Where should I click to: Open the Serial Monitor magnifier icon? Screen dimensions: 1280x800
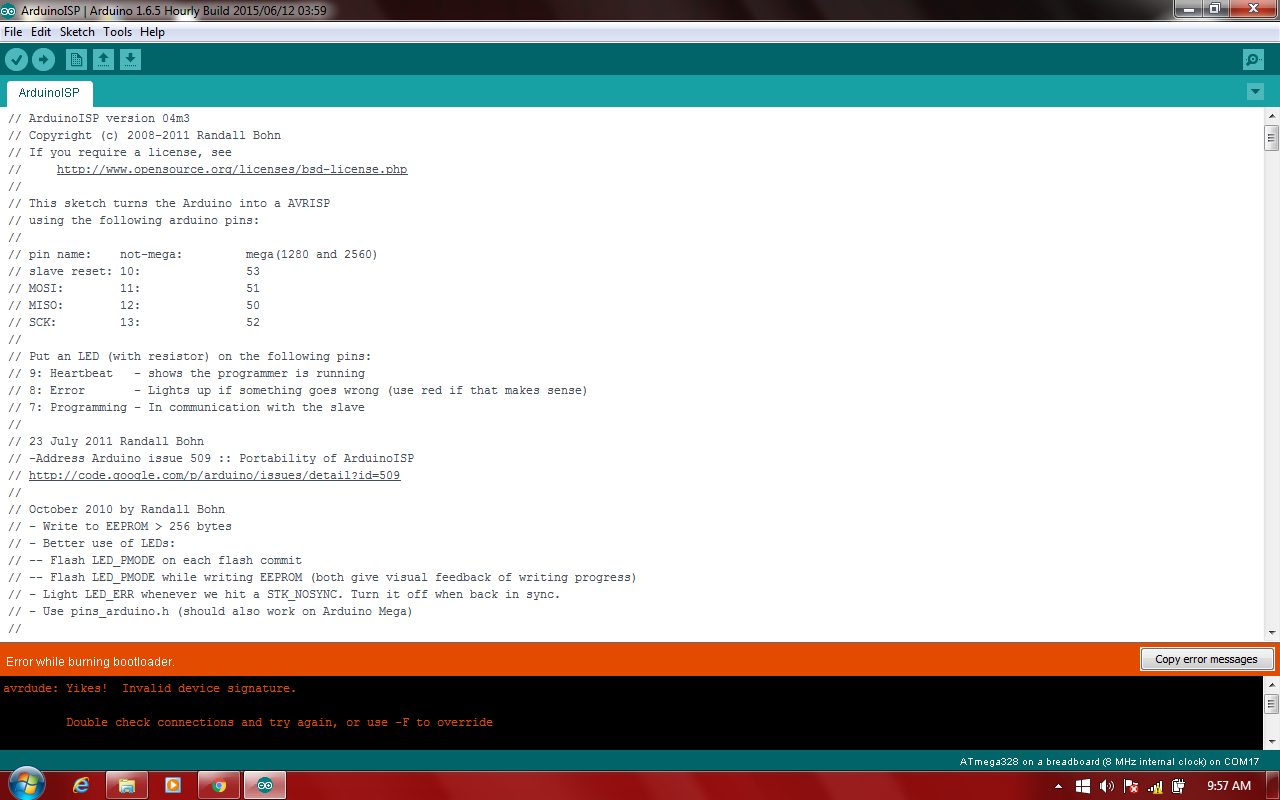coord(1253,60)
